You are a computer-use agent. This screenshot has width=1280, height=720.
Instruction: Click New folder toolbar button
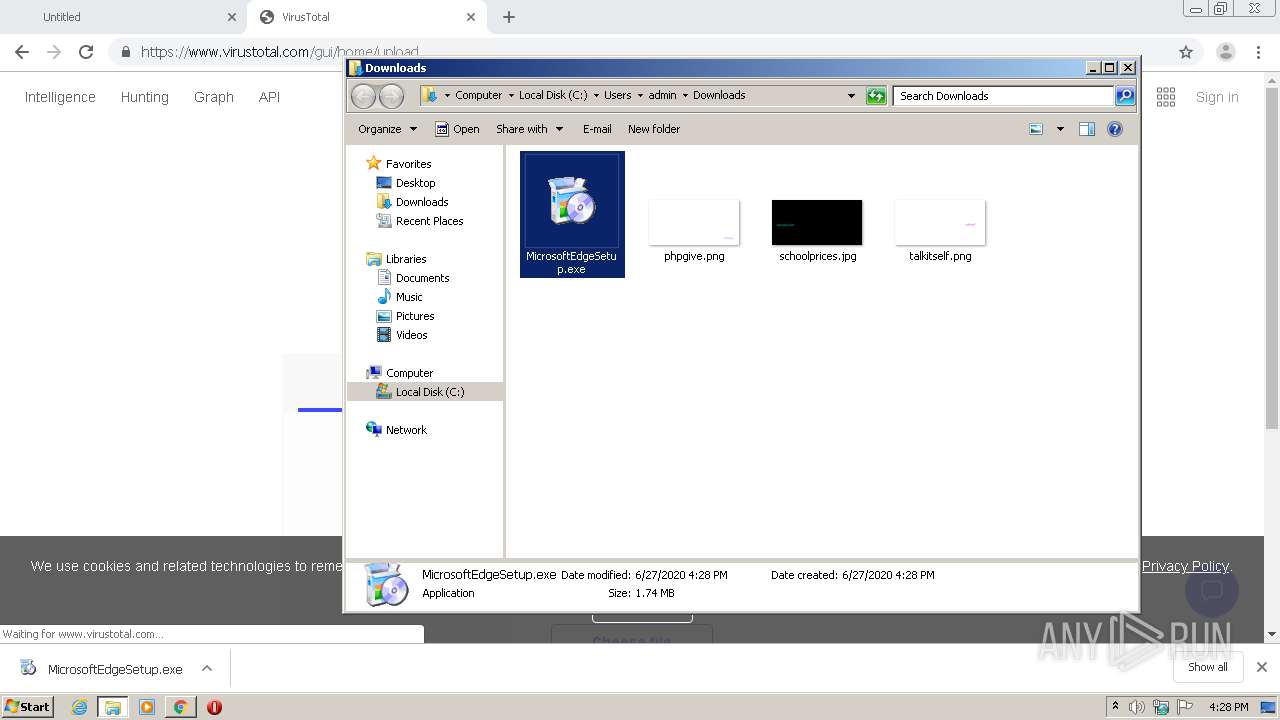click(654, 129)
